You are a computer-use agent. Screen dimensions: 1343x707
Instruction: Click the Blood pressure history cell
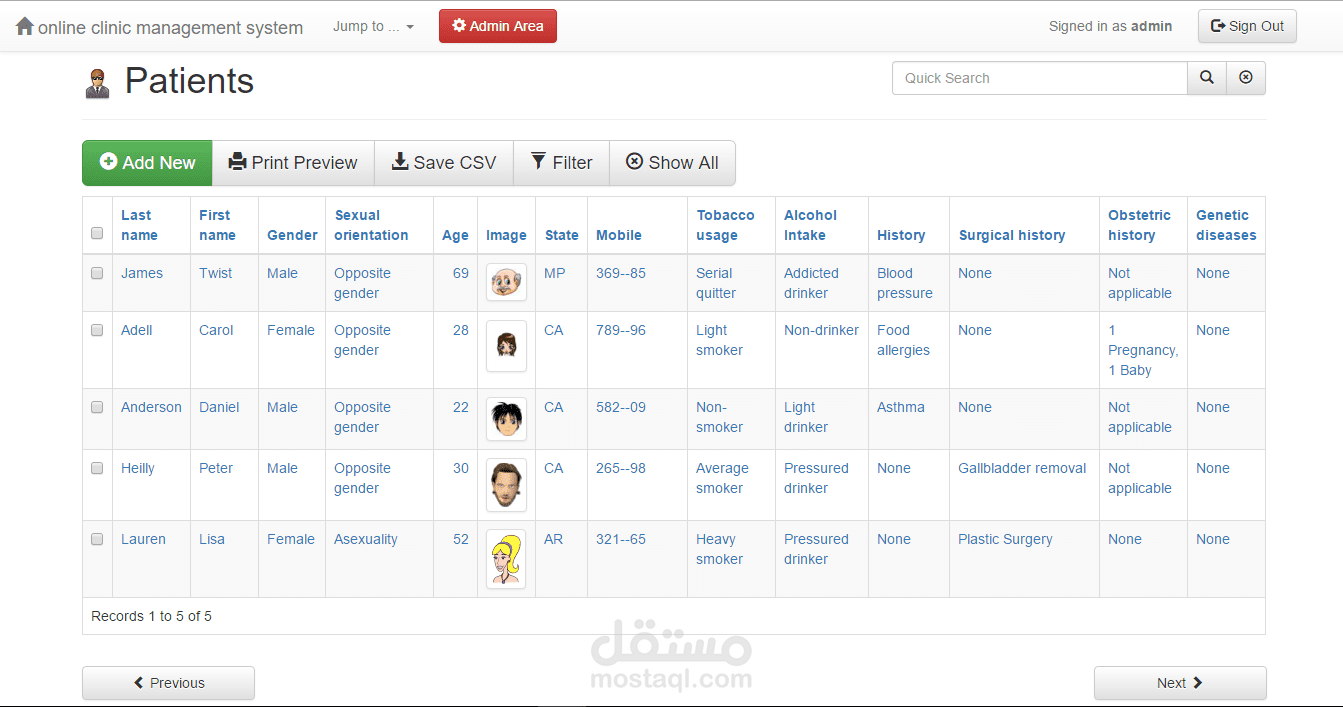pyautogui.click(x=905, y=283)
